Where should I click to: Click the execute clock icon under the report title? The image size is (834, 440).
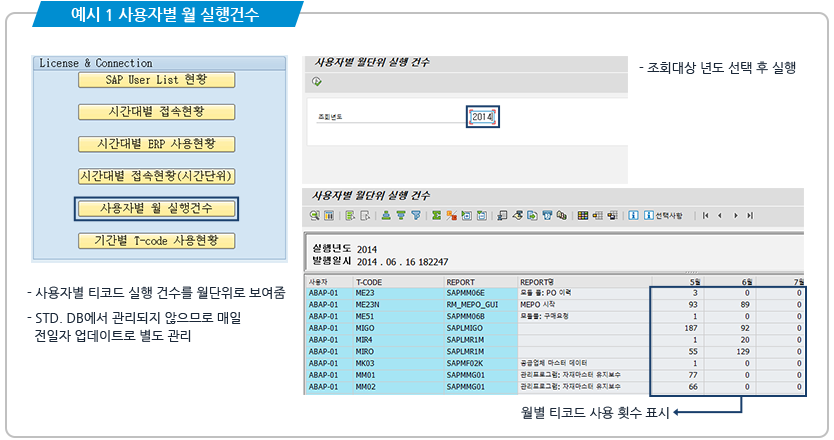pos(316,81)
